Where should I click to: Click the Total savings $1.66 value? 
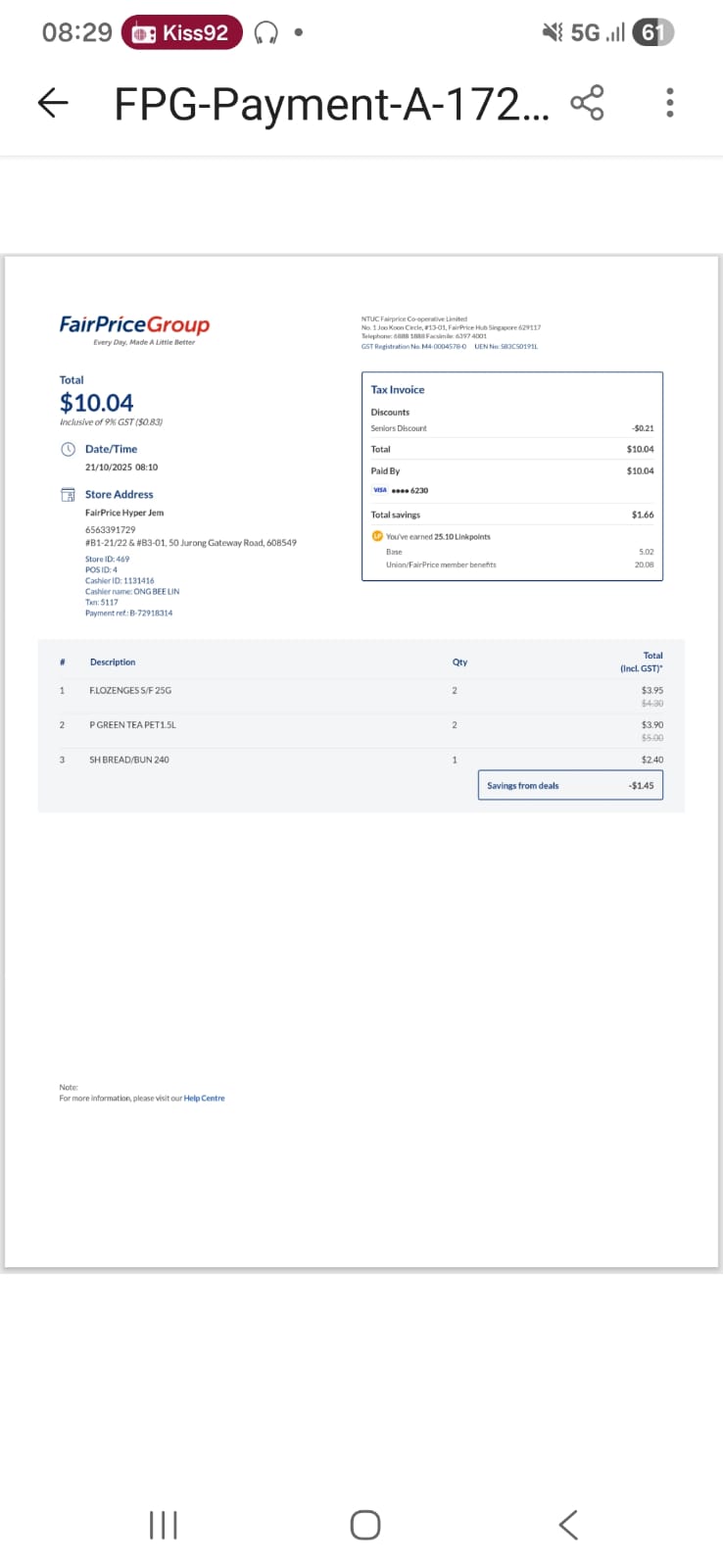tap(643, 514)
